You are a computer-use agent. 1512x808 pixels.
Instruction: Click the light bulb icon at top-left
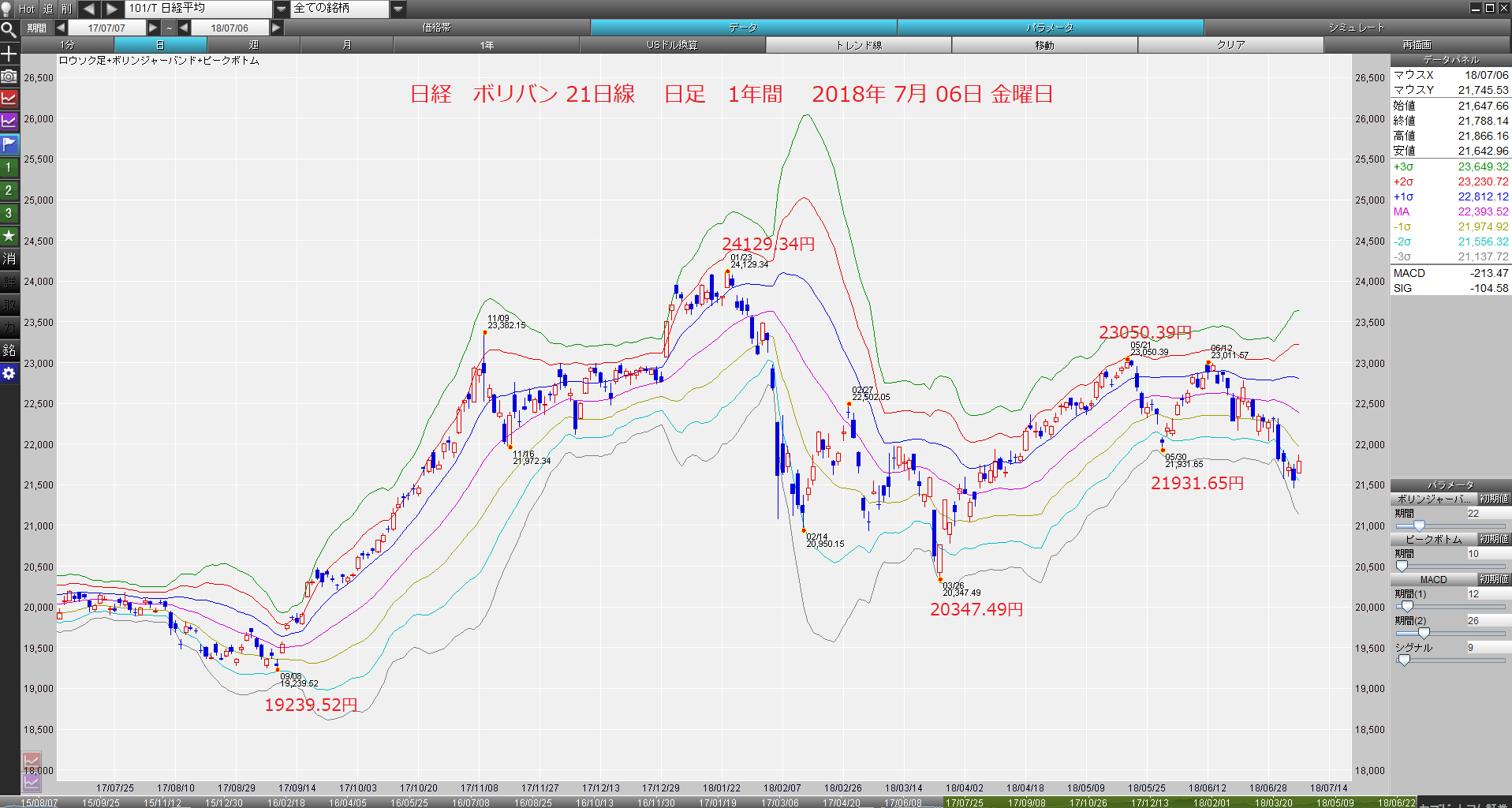click(x=6, y=9)
